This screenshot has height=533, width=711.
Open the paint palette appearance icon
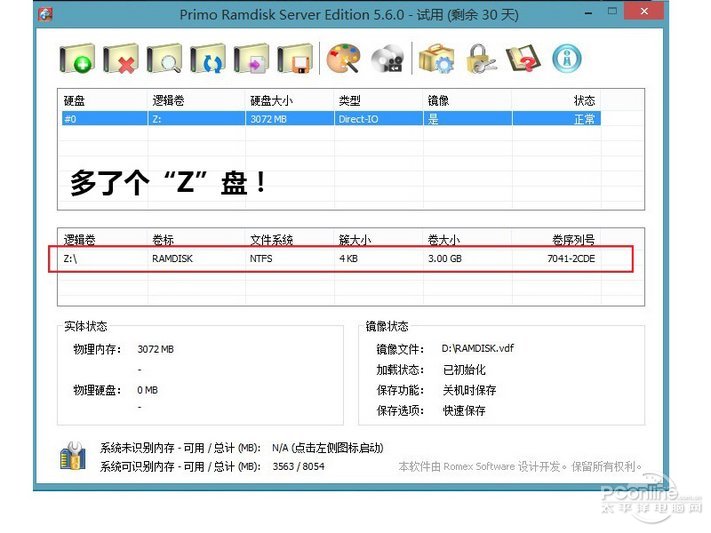[344, 58]
